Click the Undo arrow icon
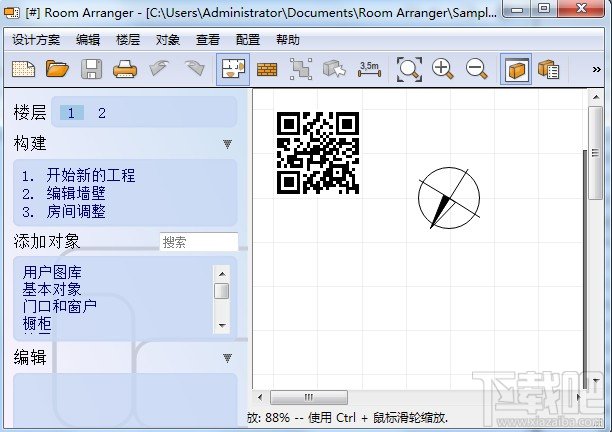612x432 pixels. (159, 69)
